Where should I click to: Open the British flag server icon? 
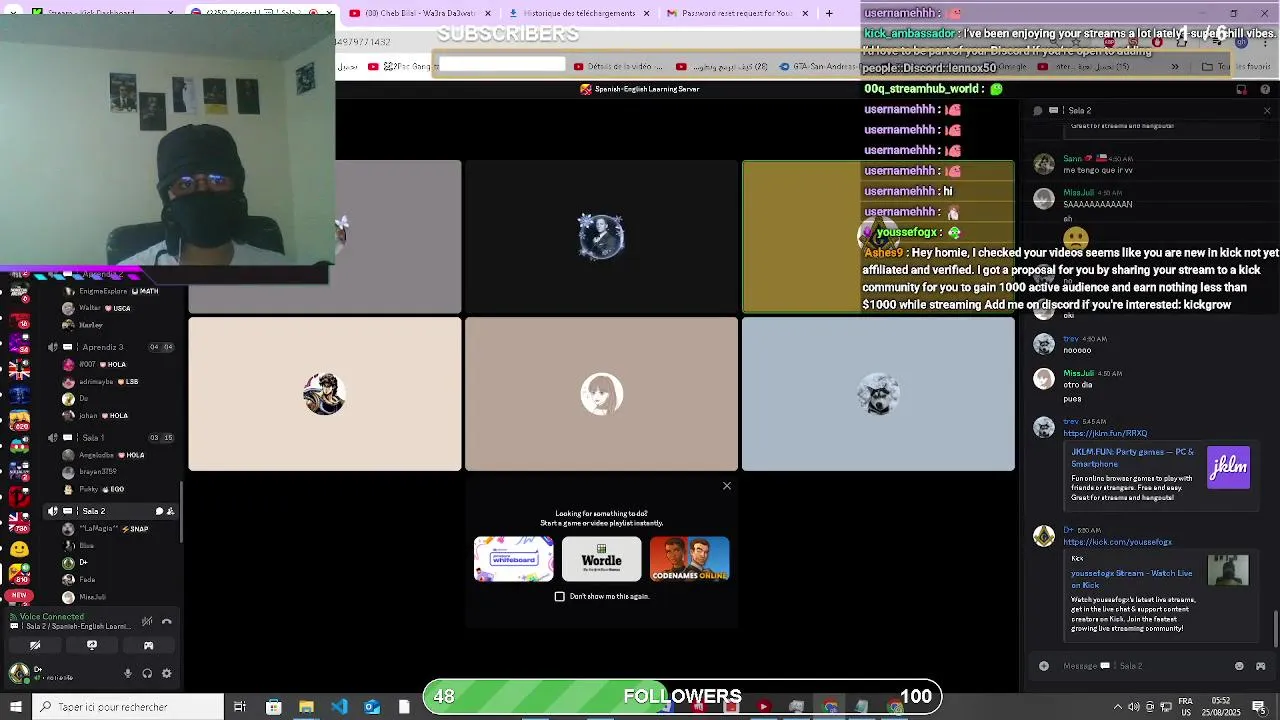[19, 370]
